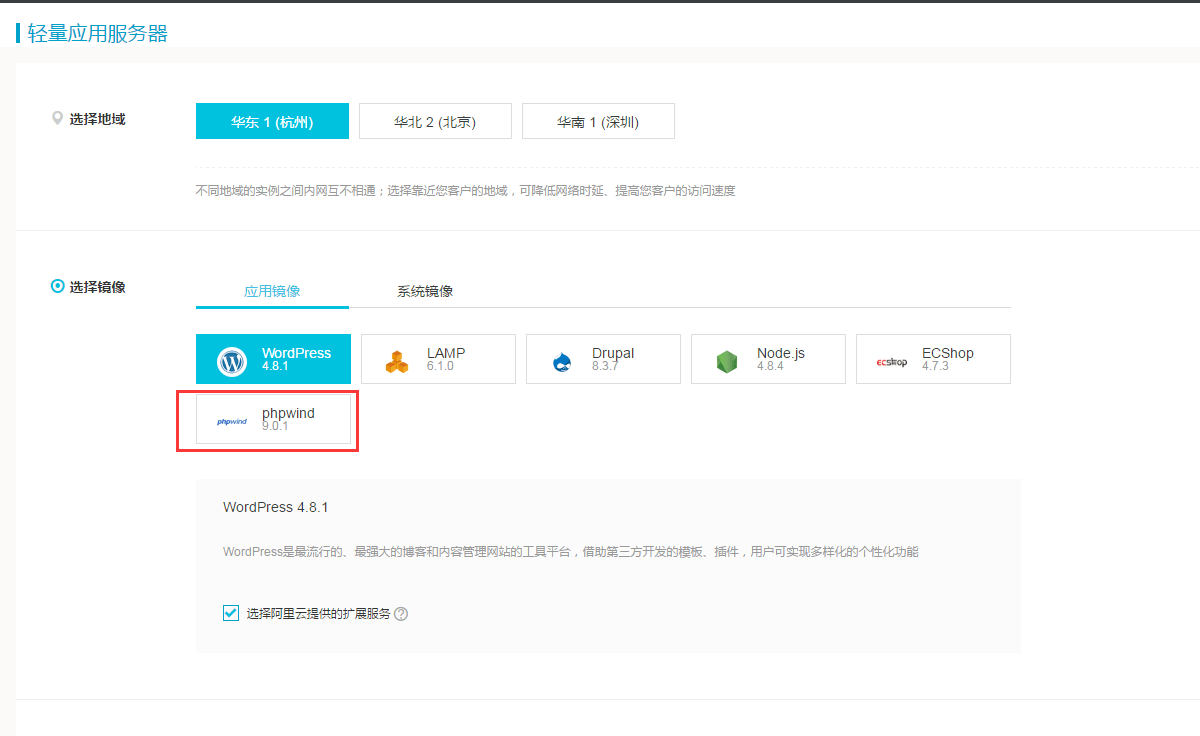This screenshot has height=736, width=1200.
Task: Click the LAMP stacked cubes icon
Action: 397,362
